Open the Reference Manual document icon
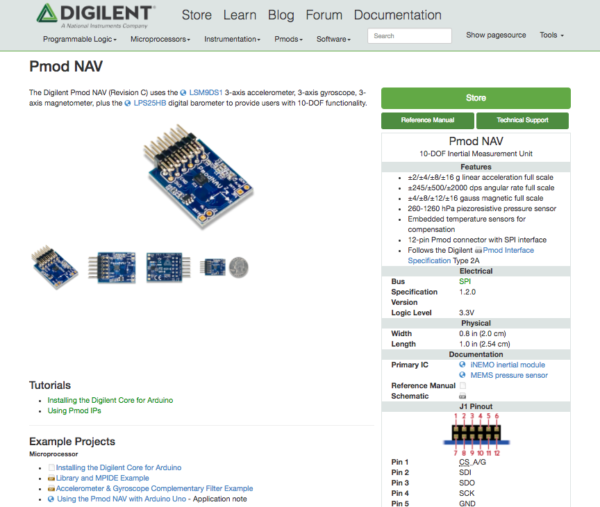Image resolution: width=600 pixels, height=507 pixels. coord(463,385)
